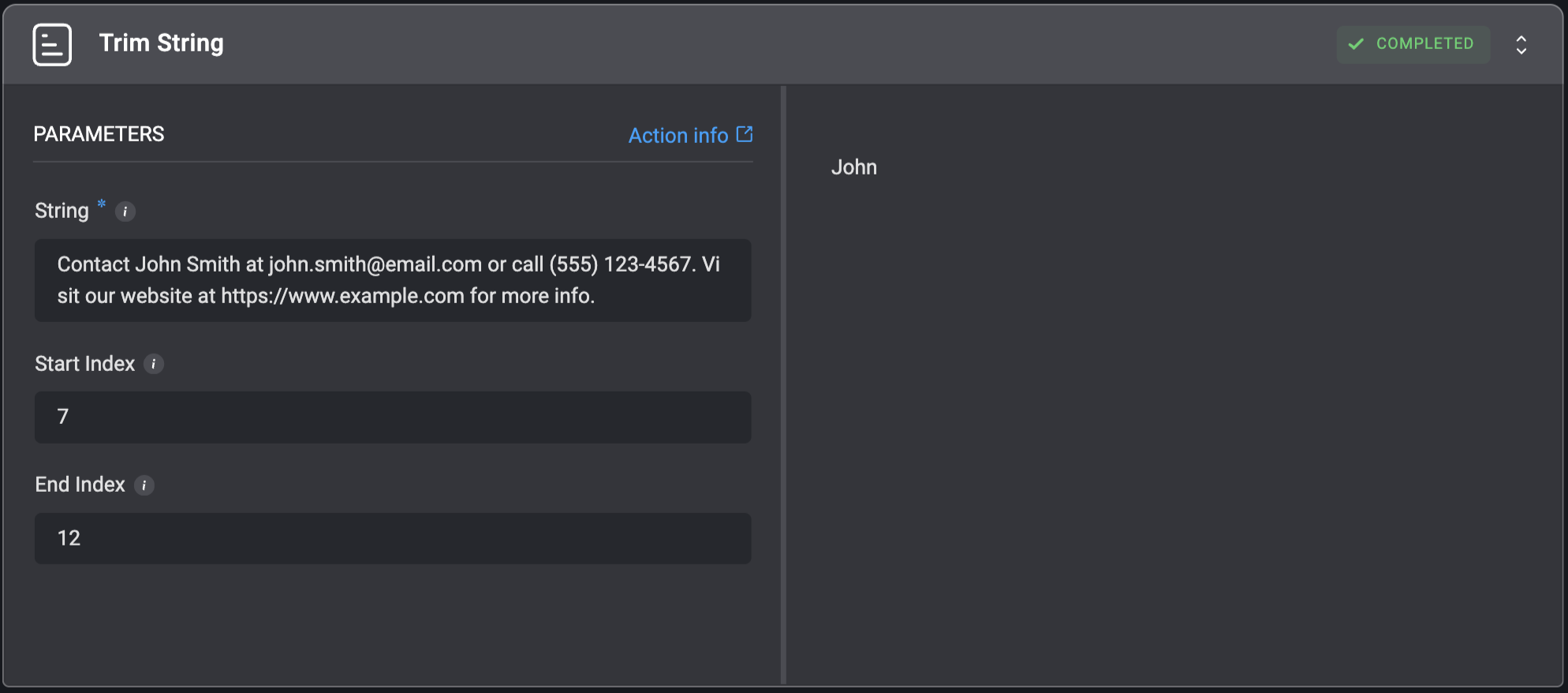Click into the String text field
Screen dimensions: 1568x693
tap(392, 280)
